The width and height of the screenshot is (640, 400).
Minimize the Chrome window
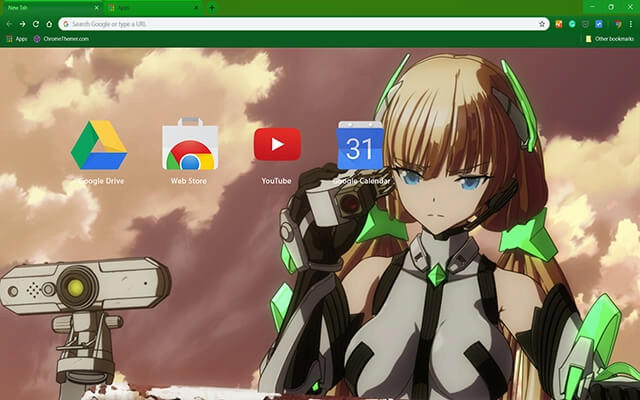[x=592, y=7]
